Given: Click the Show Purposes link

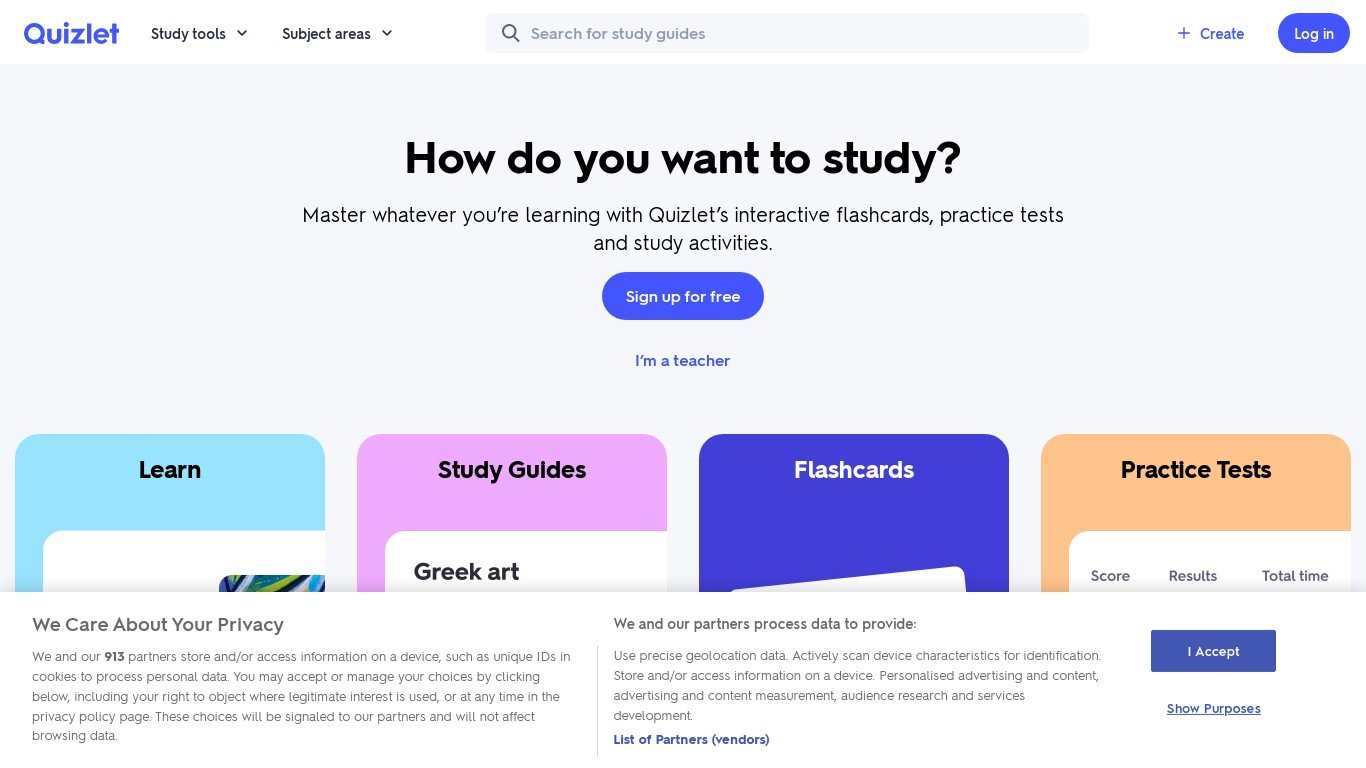Looking at the screenshot, I should click(1213, 709).
